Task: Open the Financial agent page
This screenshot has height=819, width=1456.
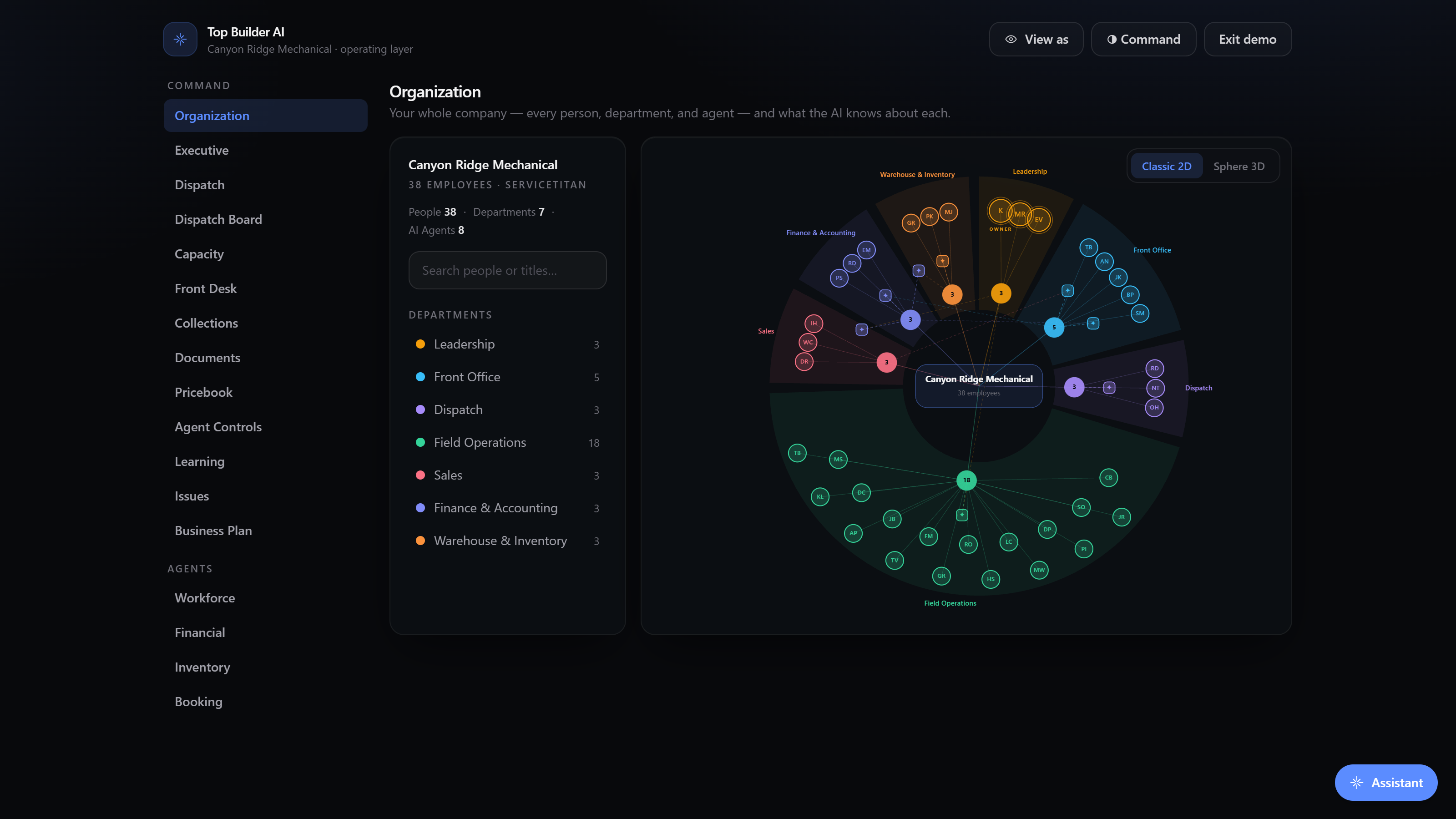Action: 265,632
